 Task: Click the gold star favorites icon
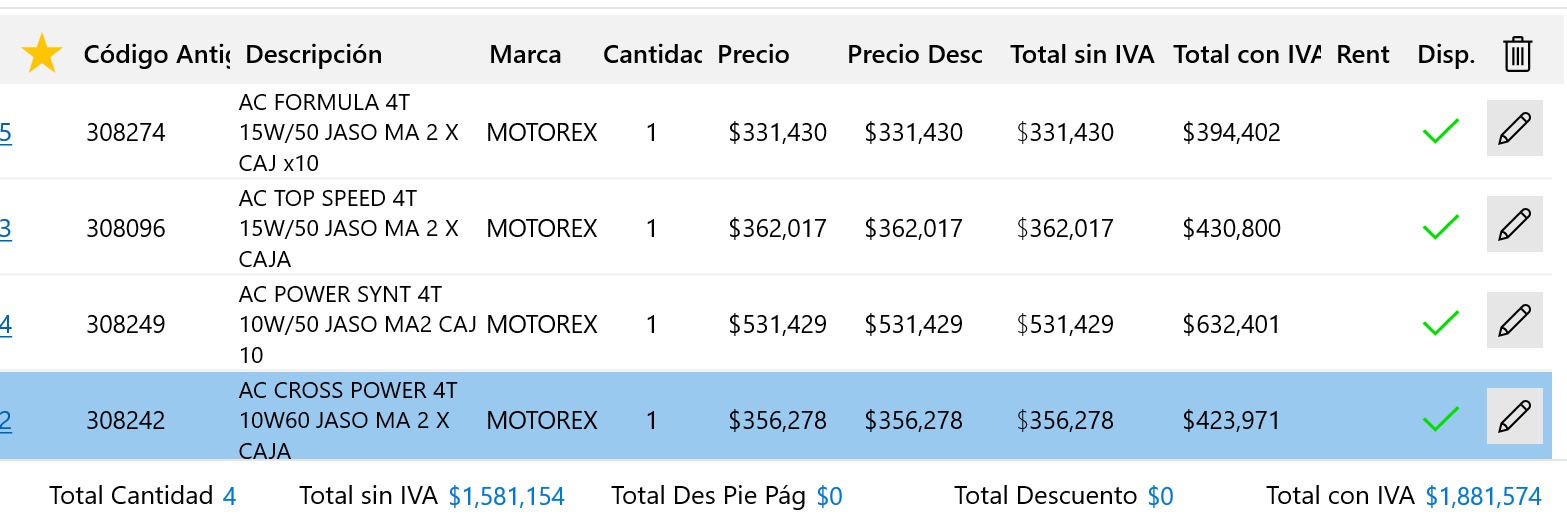(x=41, y=54)
